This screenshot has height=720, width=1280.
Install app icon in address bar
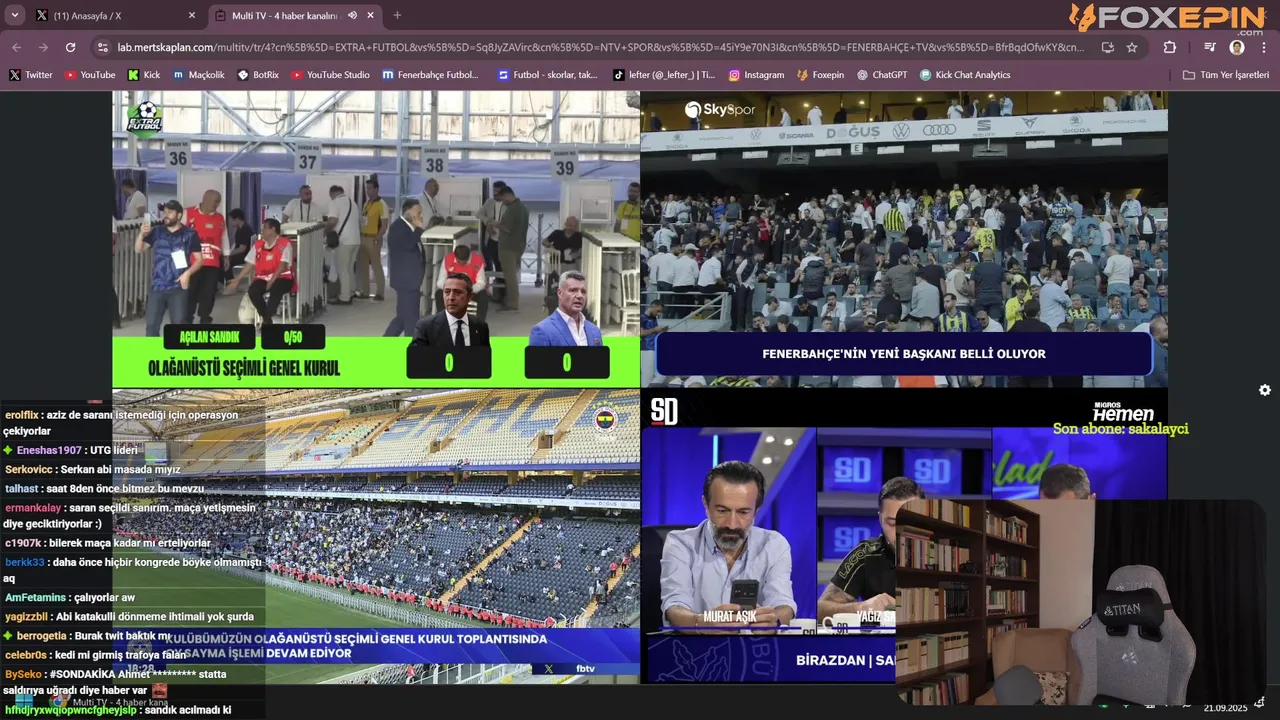click(x=1107, y=47)
